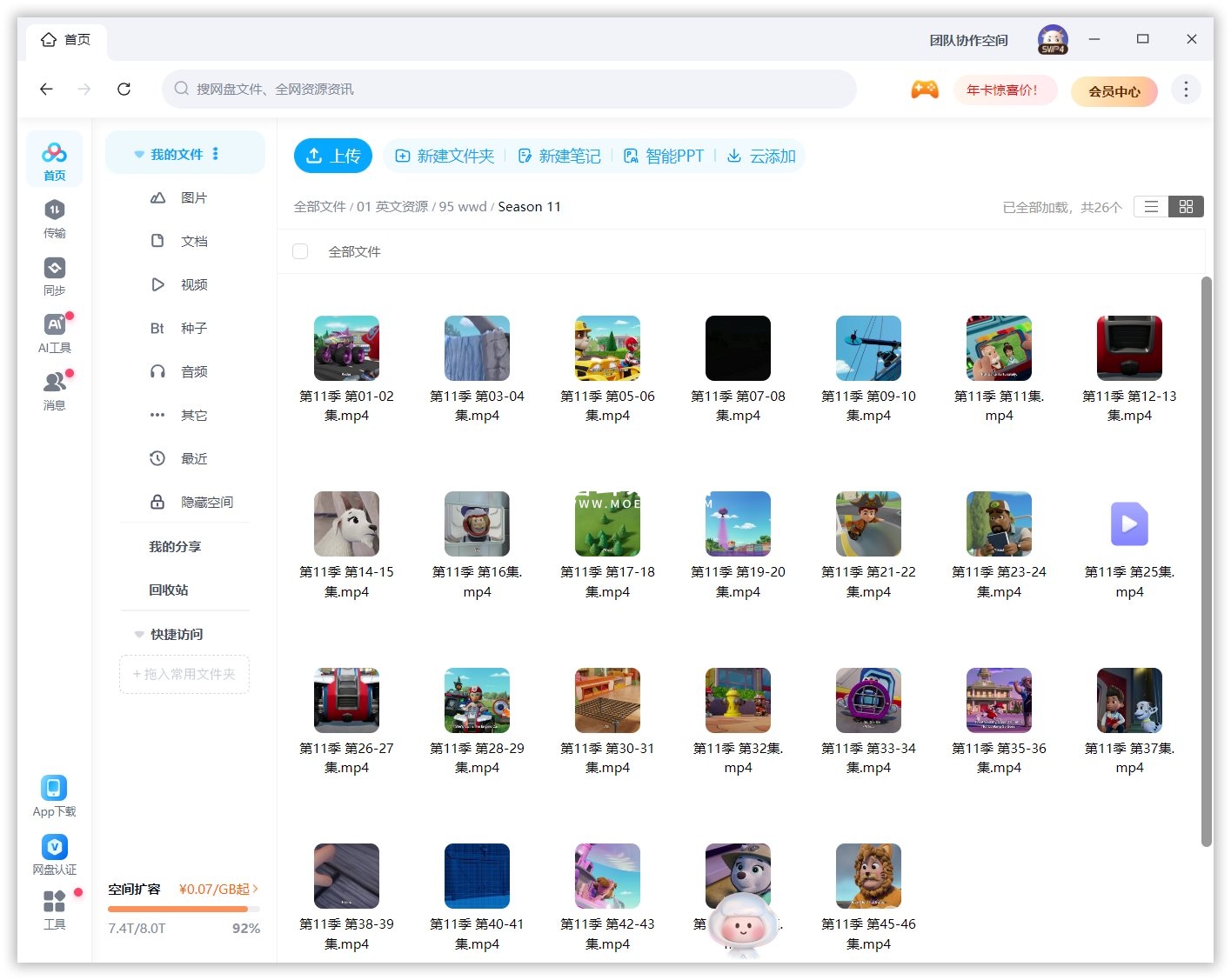Switch to list view mode
This screenshot has width=1231, height=980.
[1150, 206]
